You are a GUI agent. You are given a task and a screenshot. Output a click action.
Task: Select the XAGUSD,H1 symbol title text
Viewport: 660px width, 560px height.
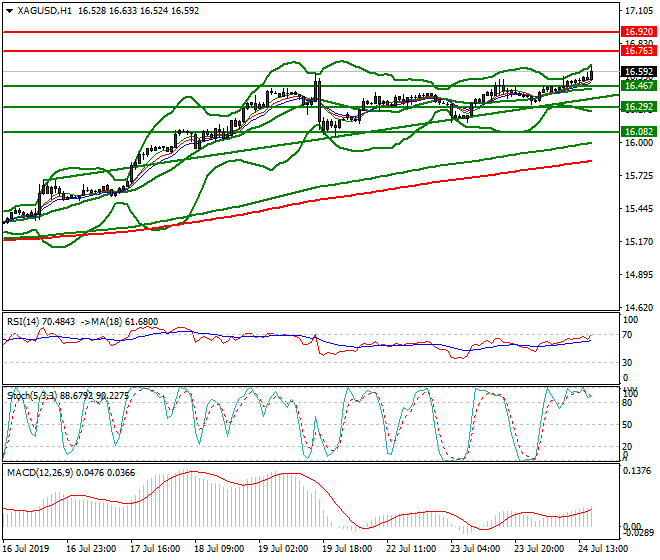pyautogui.click(x=45, y=11)
